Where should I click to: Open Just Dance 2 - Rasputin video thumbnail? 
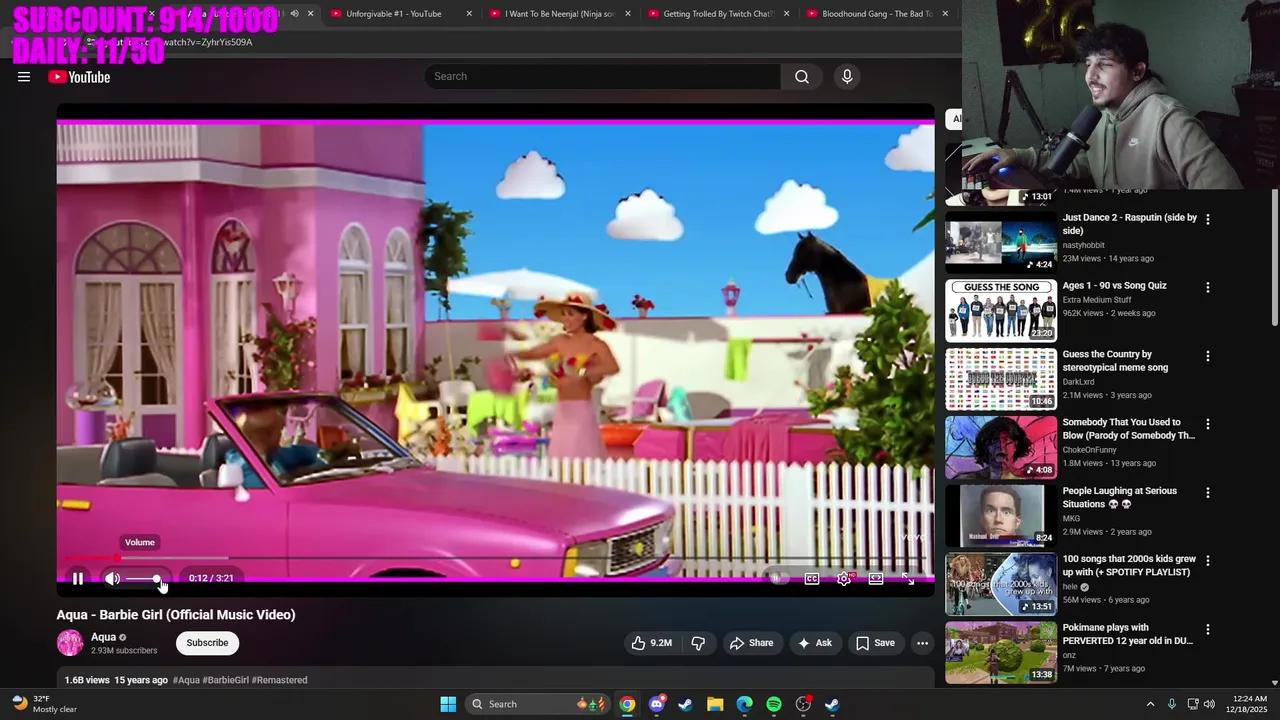[1001, 241]
